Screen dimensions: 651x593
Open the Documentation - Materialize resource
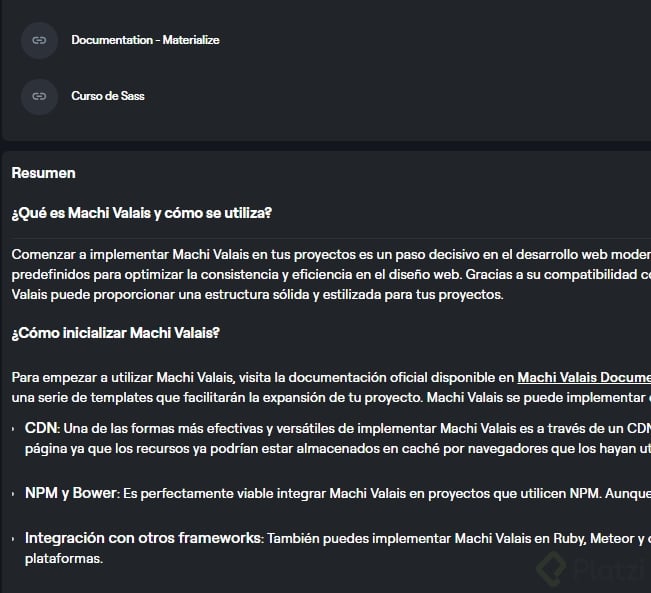(x=145, y=41)
